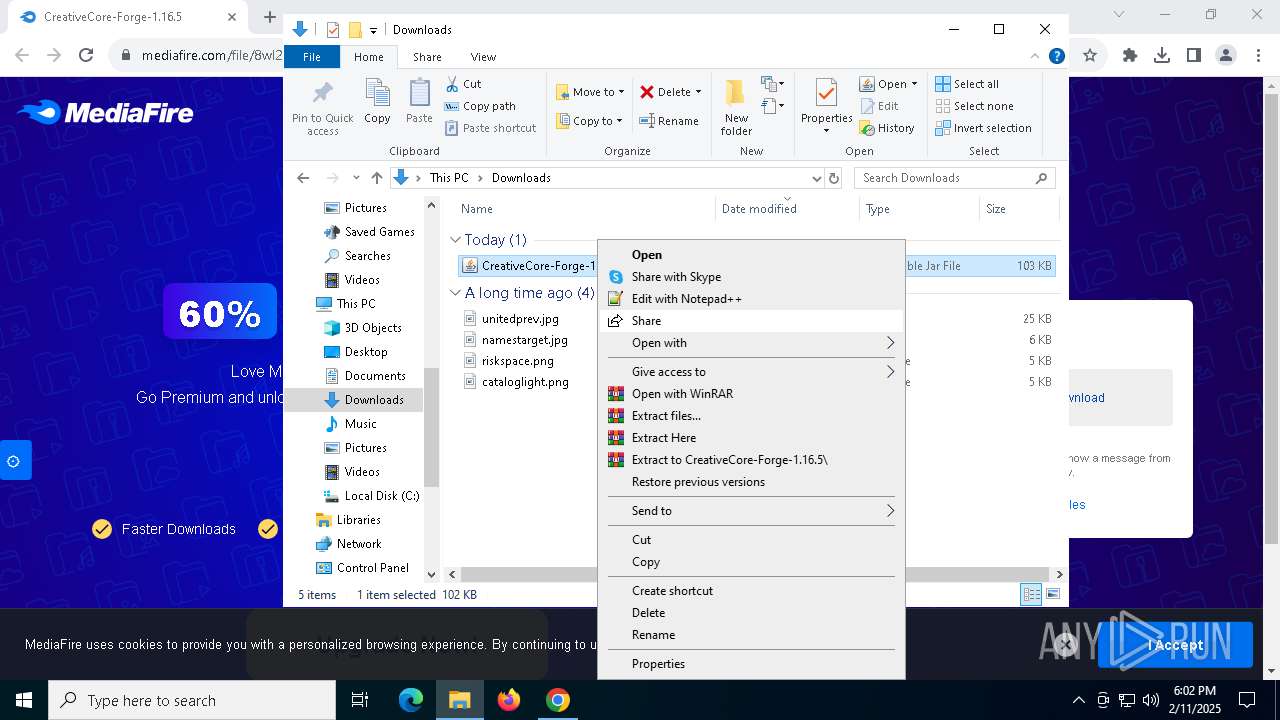The height and width of the screenshot is (720, 1280).
Task: Click Chrome extensions puzzle icon
Action: coord(1130,56)
